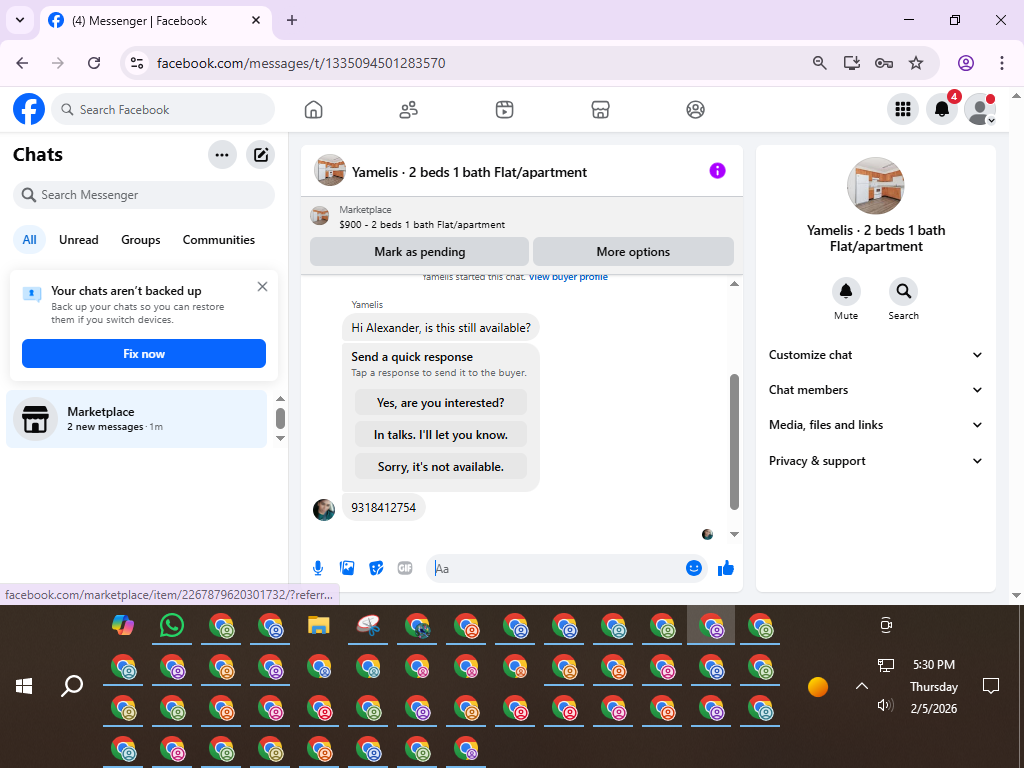The width and height of the screenshot is (1024, 768).
Task: Open the Facebook logo home link
Action: [29, 109]
